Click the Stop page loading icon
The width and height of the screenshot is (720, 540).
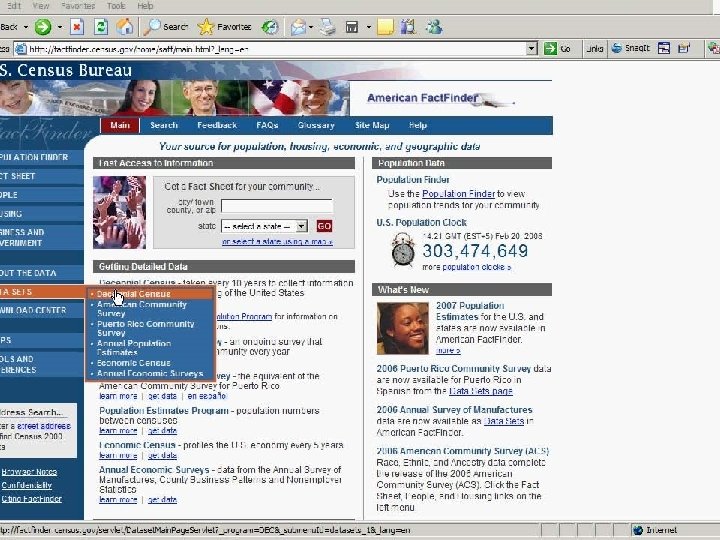(77, 27)
